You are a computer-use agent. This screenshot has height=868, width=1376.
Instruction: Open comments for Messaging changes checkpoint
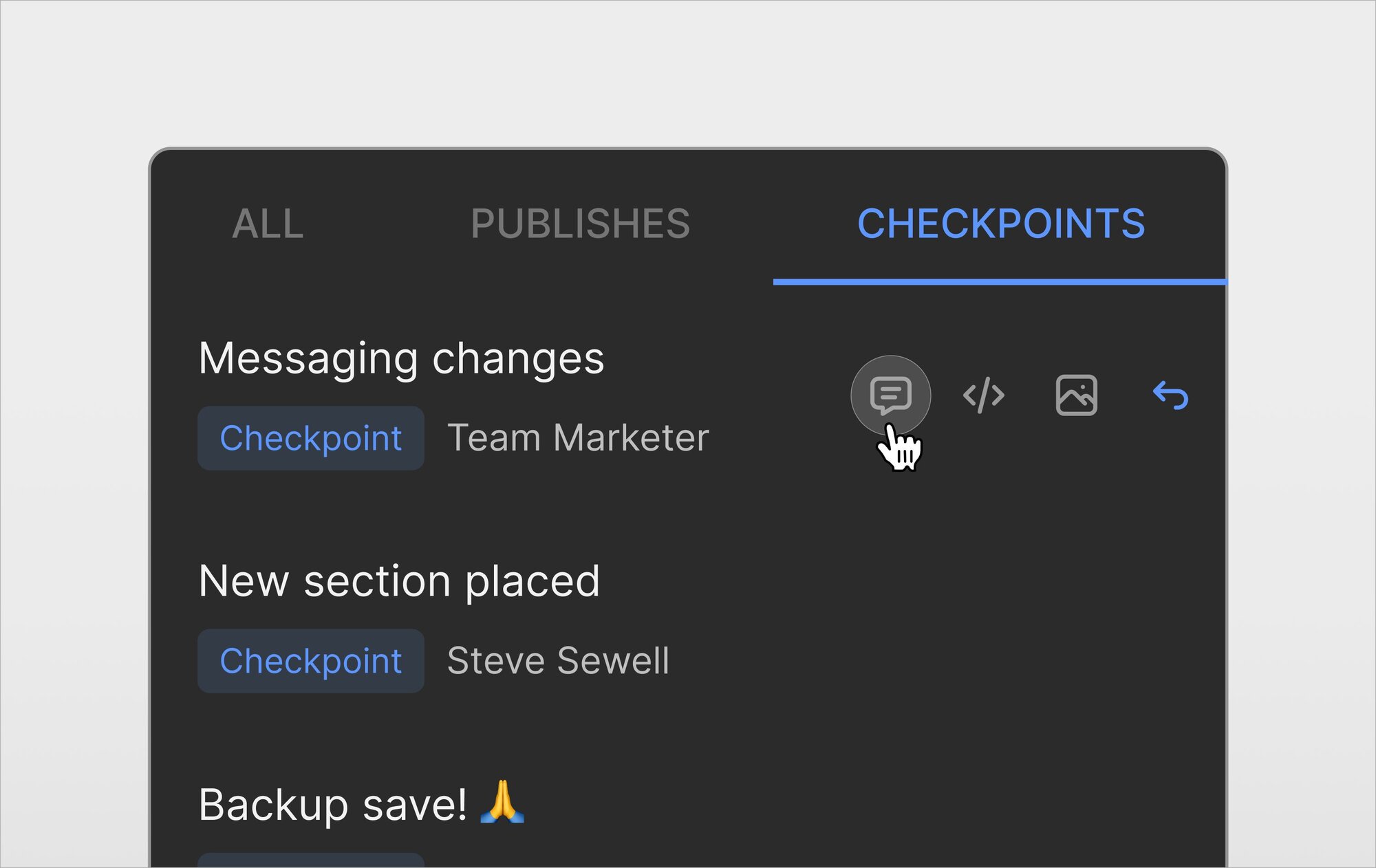point(890,395)
